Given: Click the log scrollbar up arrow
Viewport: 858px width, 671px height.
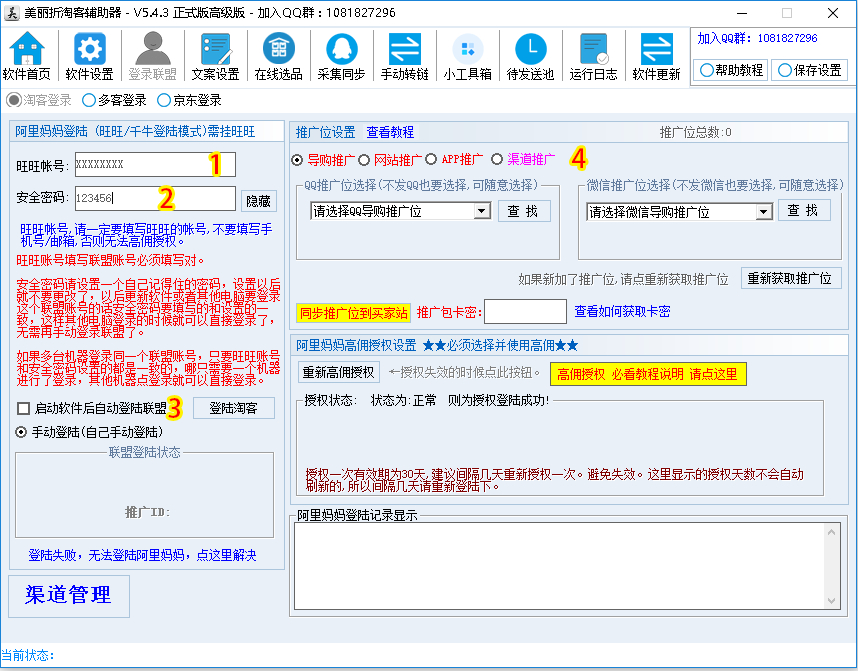Looking at the screenshot, I should click(x=832, y=532).
